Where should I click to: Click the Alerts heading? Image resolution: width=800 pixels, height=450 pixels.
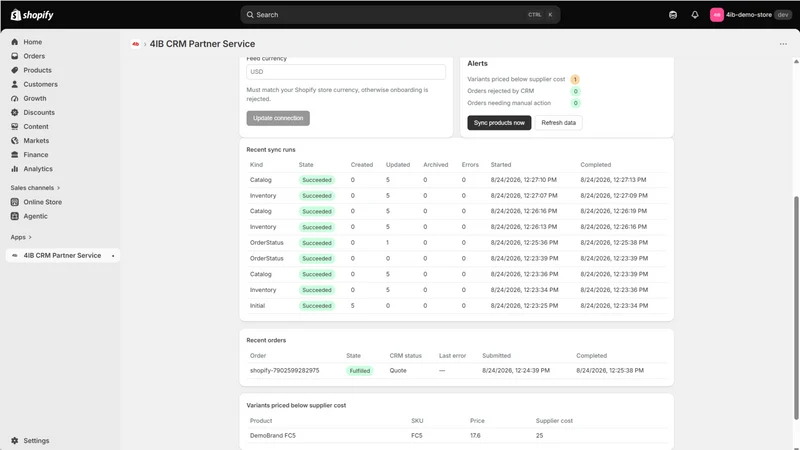(477, 63)
